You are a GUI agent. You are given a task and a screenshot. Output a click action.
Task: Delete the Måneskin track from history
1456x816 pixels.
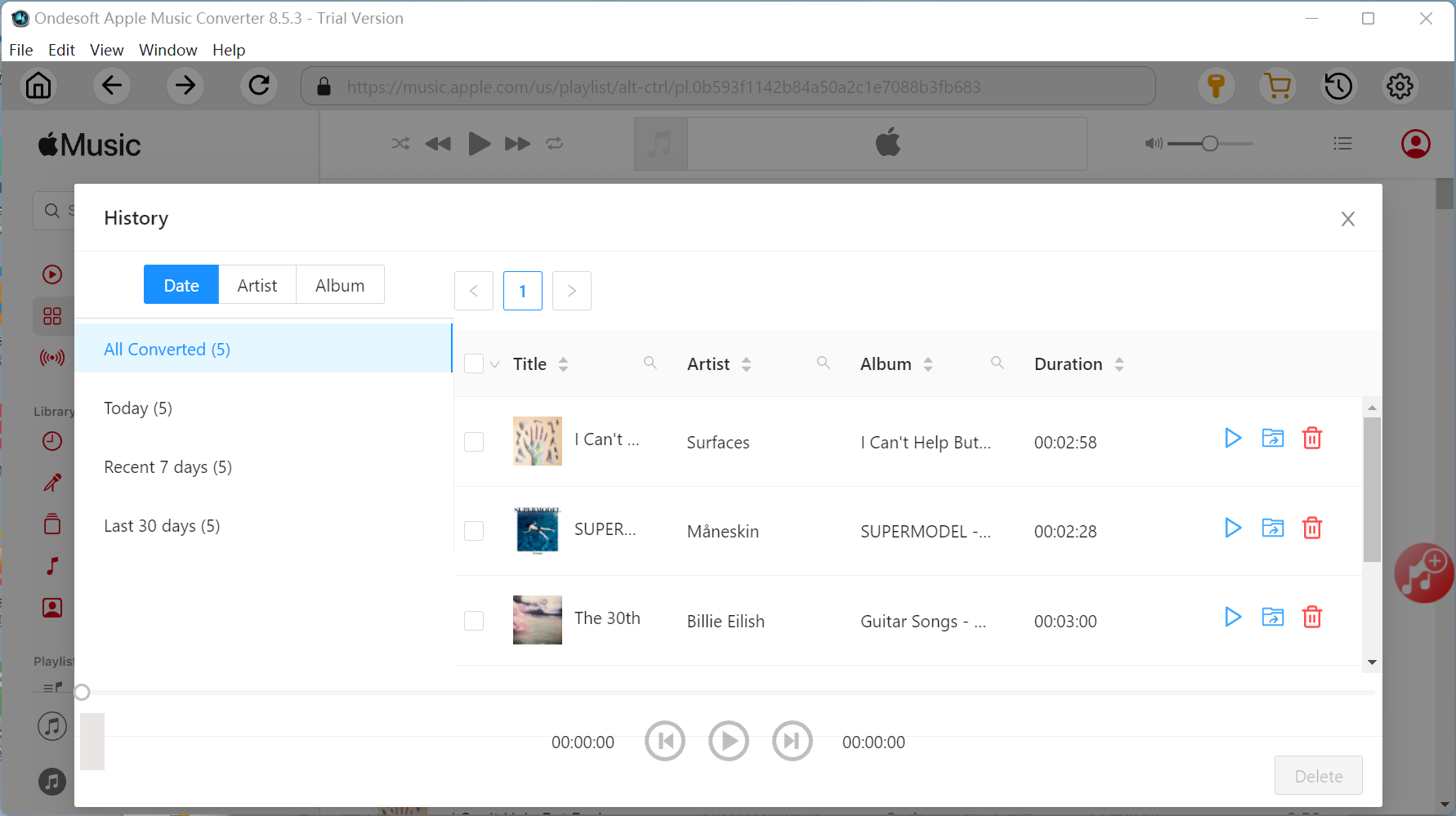coord(1312,528)
